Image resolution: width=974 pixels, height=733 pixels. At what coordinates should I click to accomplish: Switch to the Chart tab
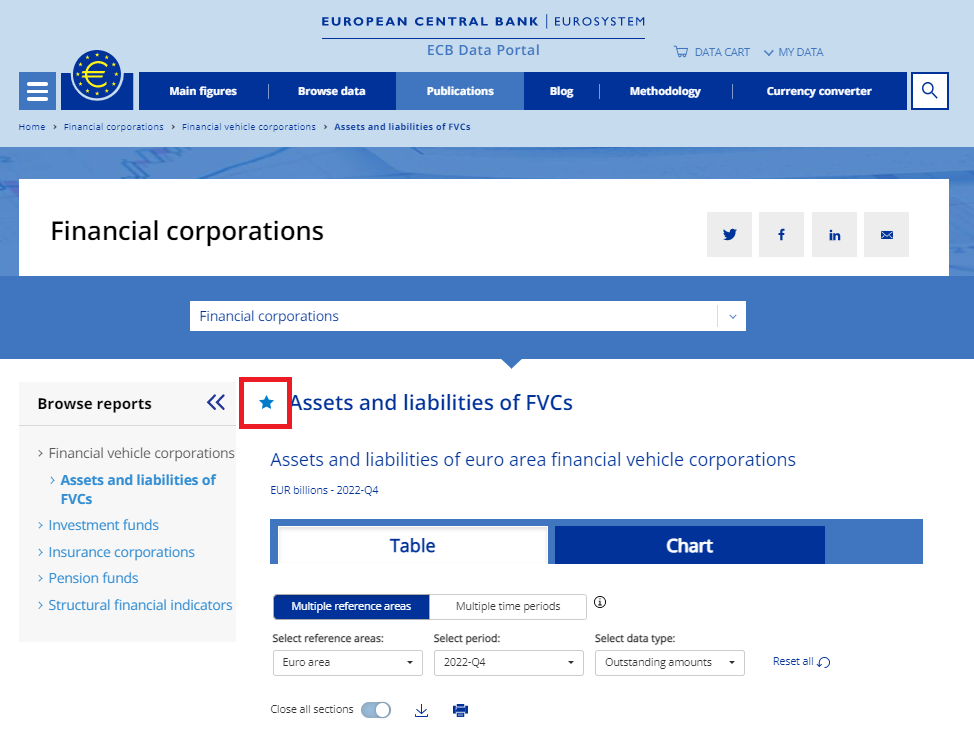(x=689, y=546)
